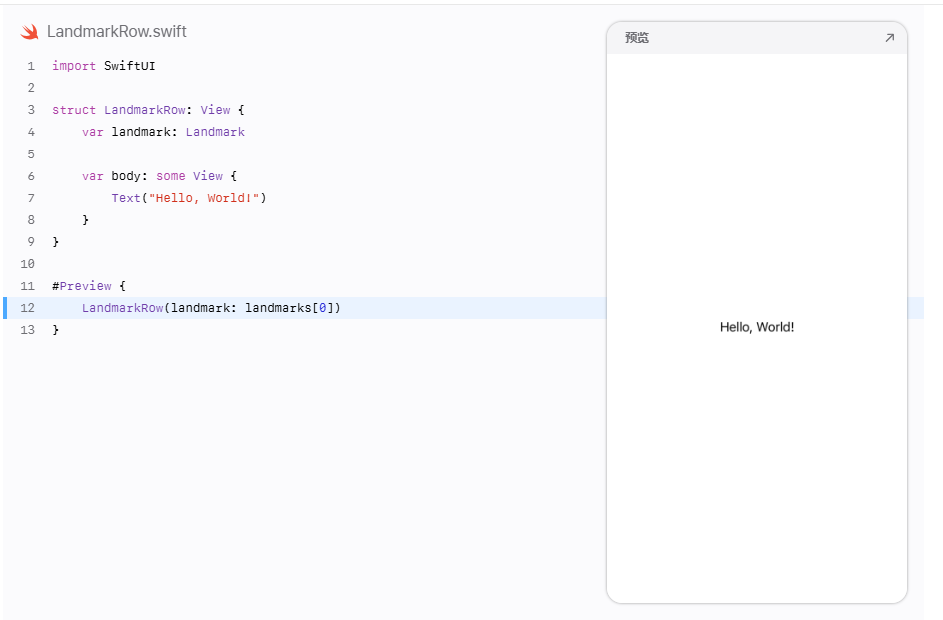
Task: Select the 预览 preview header label
Action: click(x=637, y=38)
